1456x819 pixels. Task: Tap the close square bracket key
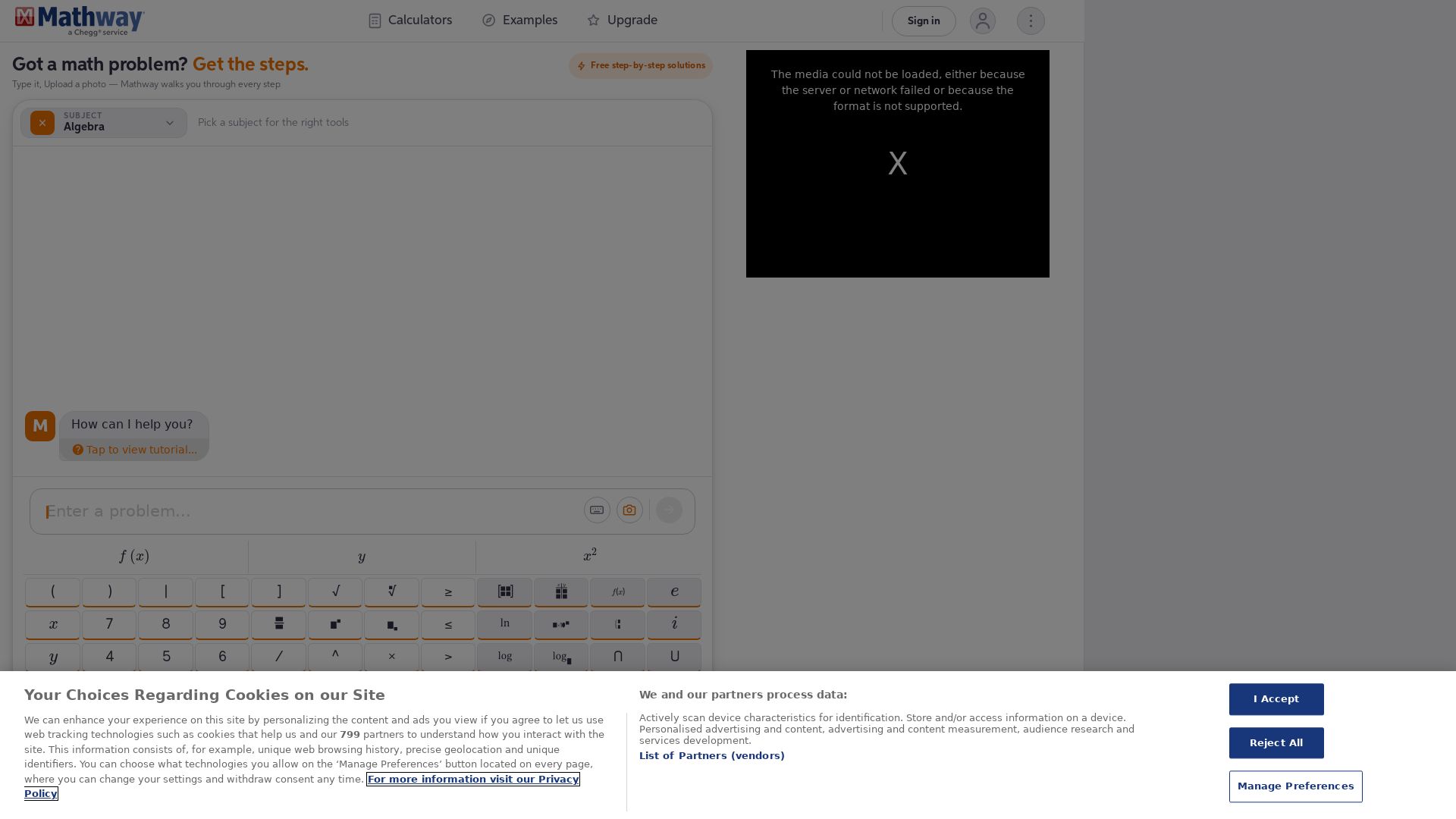(x=278, y=591)
